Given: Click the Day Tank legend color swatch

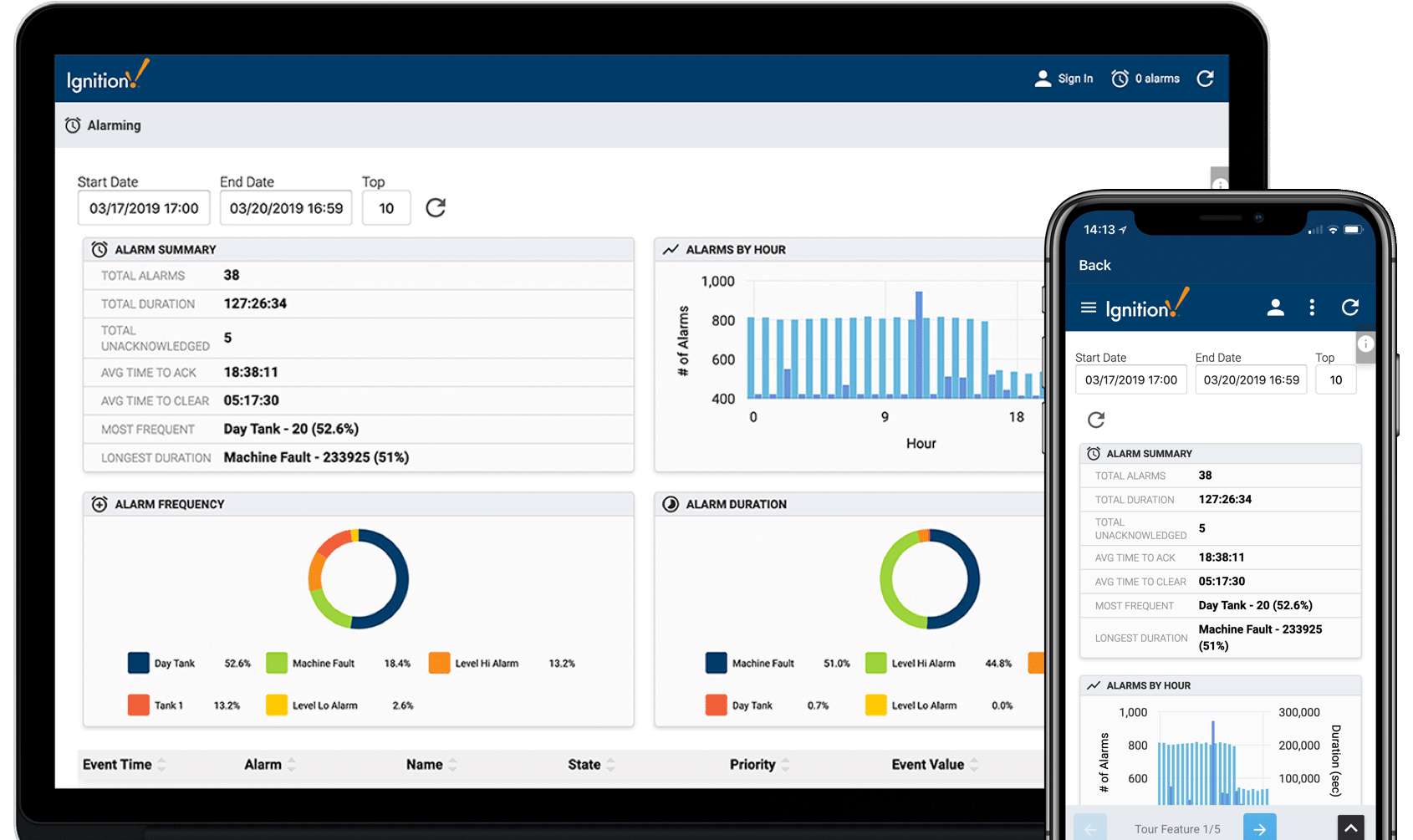Looking at the screenshot, I should pyautogui.click(x=139, y=663).
